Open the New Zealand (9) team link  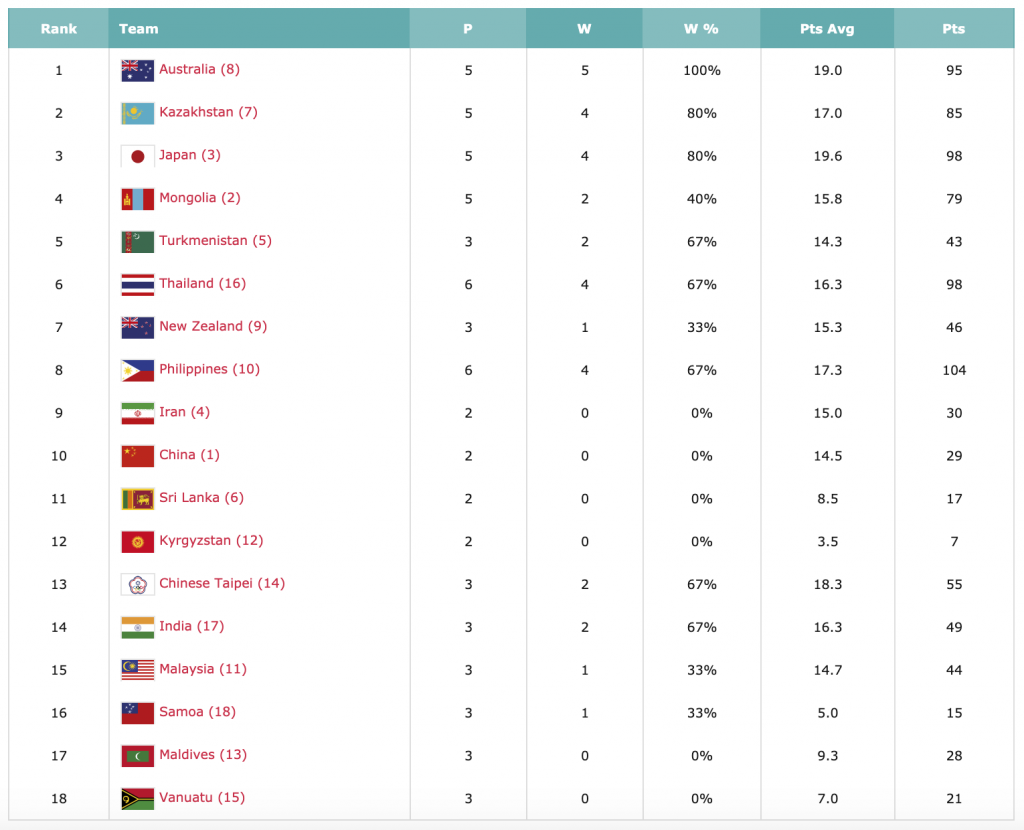pos(213,326)
